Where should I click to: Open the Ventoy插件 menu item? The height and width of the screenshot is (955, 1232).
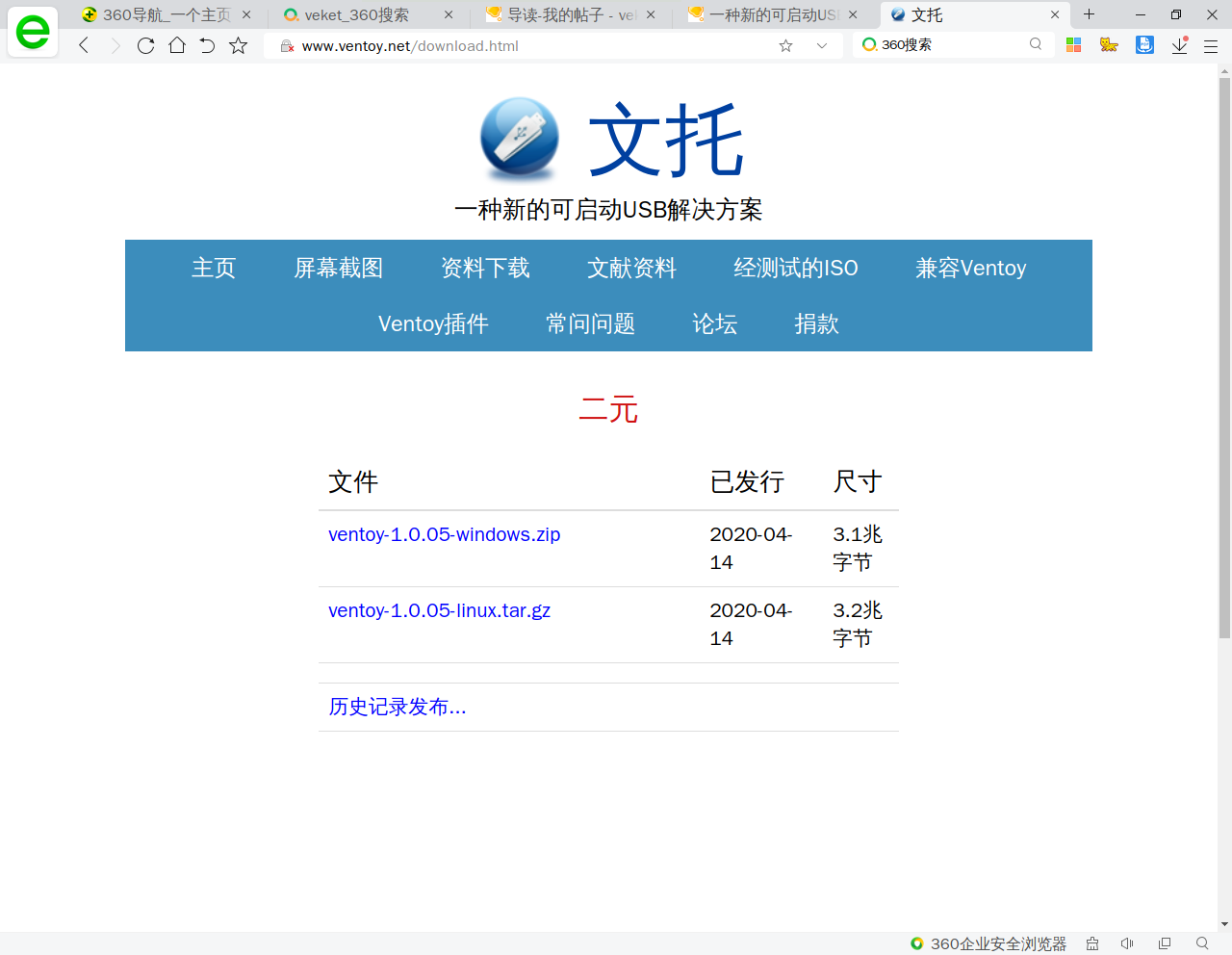pyautogui.click(x=433, y=323)
